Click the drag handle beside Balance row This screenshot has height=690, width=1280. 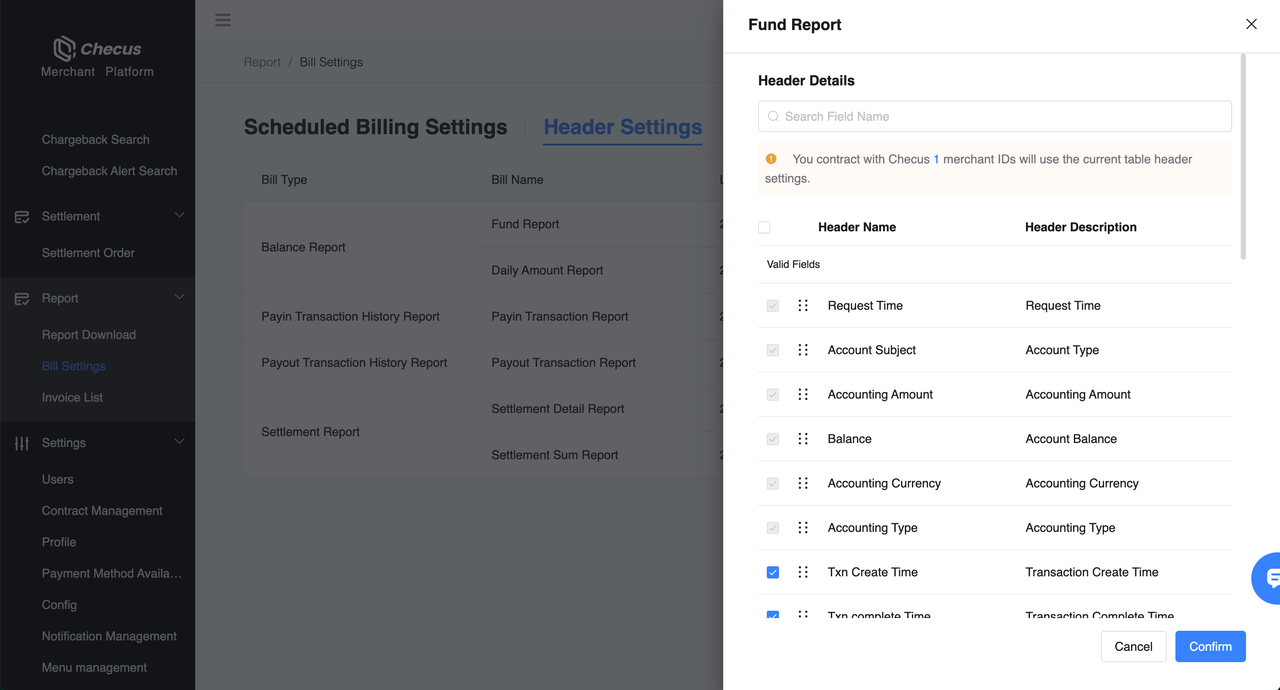[803, 439]
